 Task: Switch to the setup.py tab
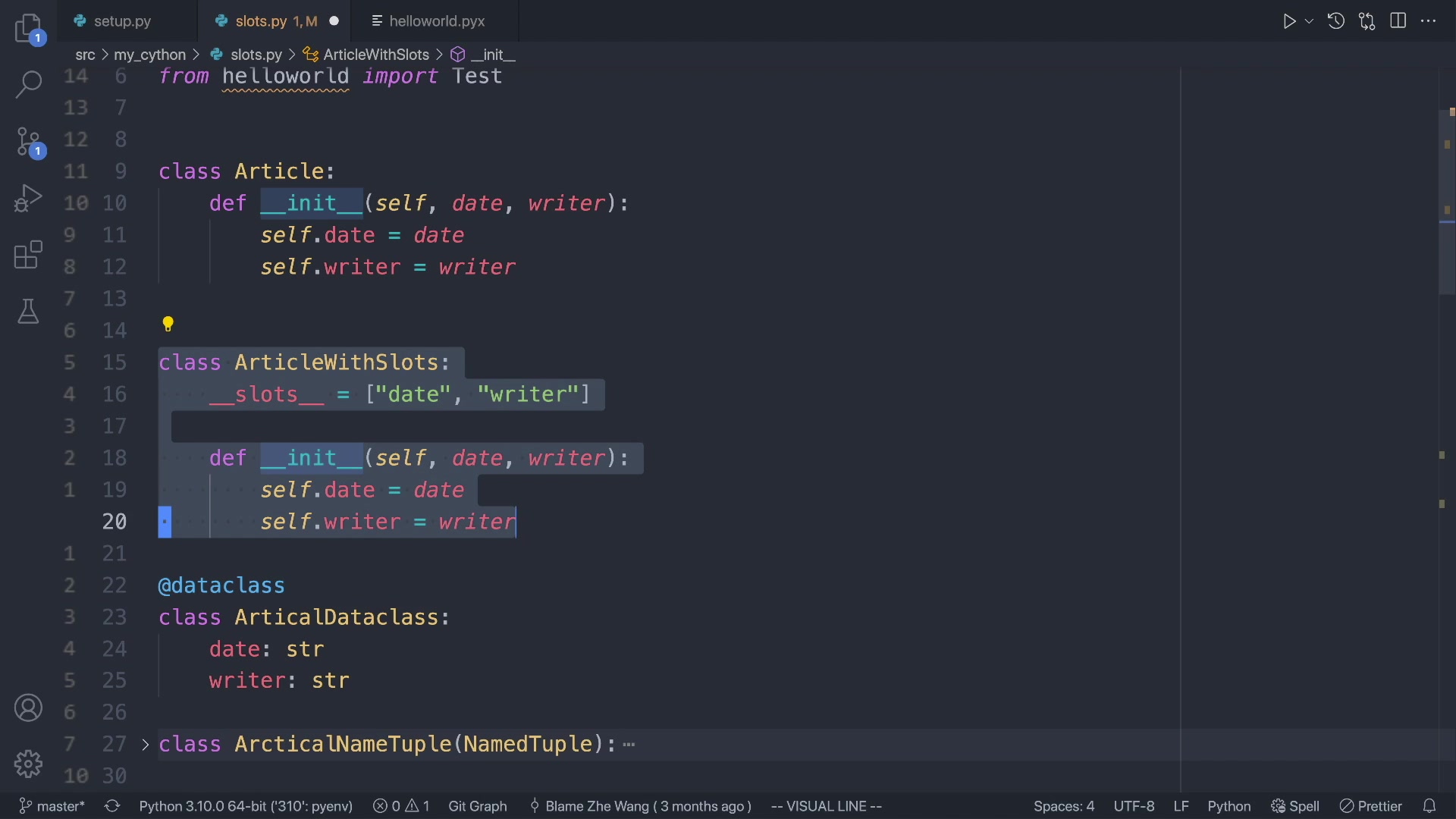click(x=121, y=20)
